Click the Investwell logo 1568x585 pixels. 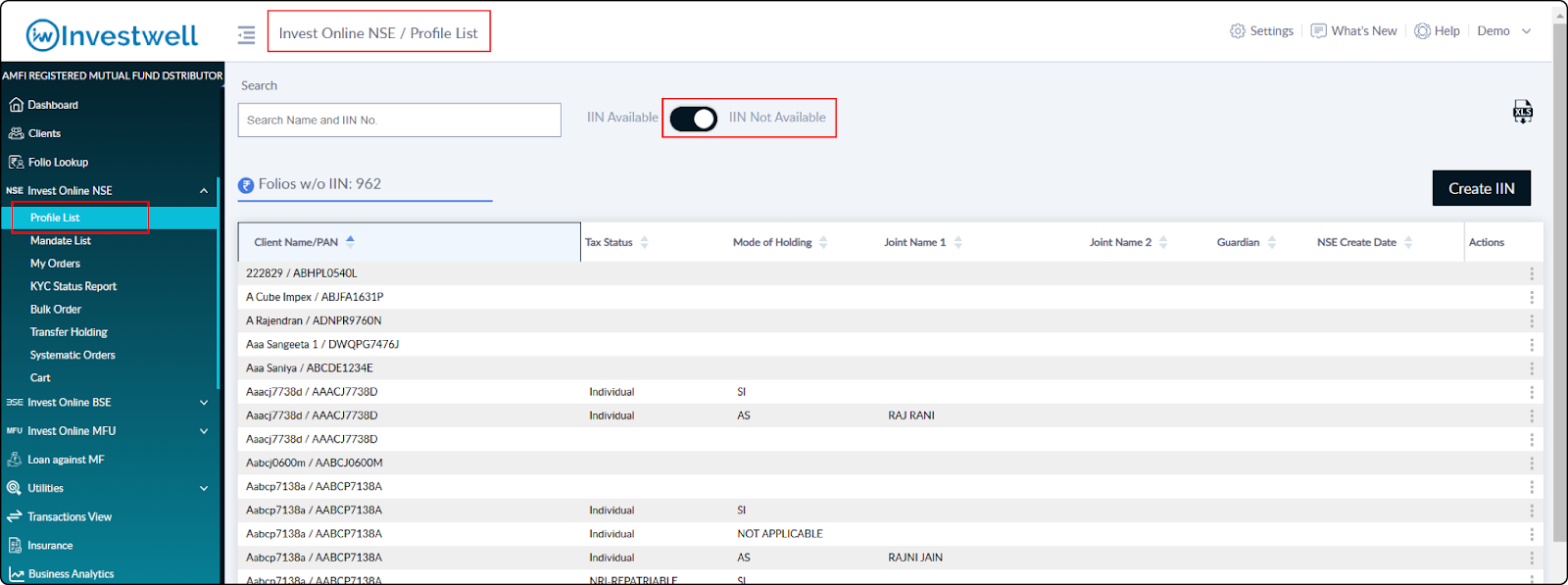point(112,35)
